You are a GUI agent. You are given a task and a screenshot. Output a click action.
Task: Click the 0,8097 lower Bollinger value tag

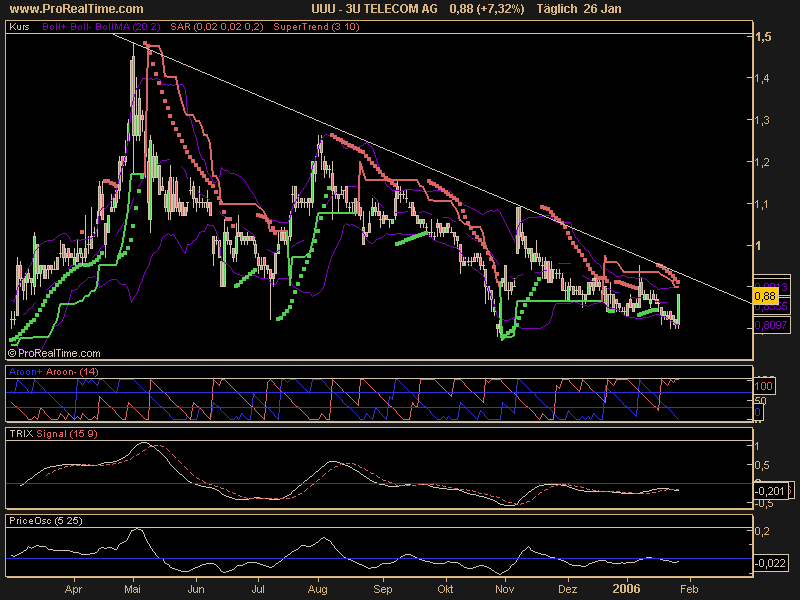[771, 325]
